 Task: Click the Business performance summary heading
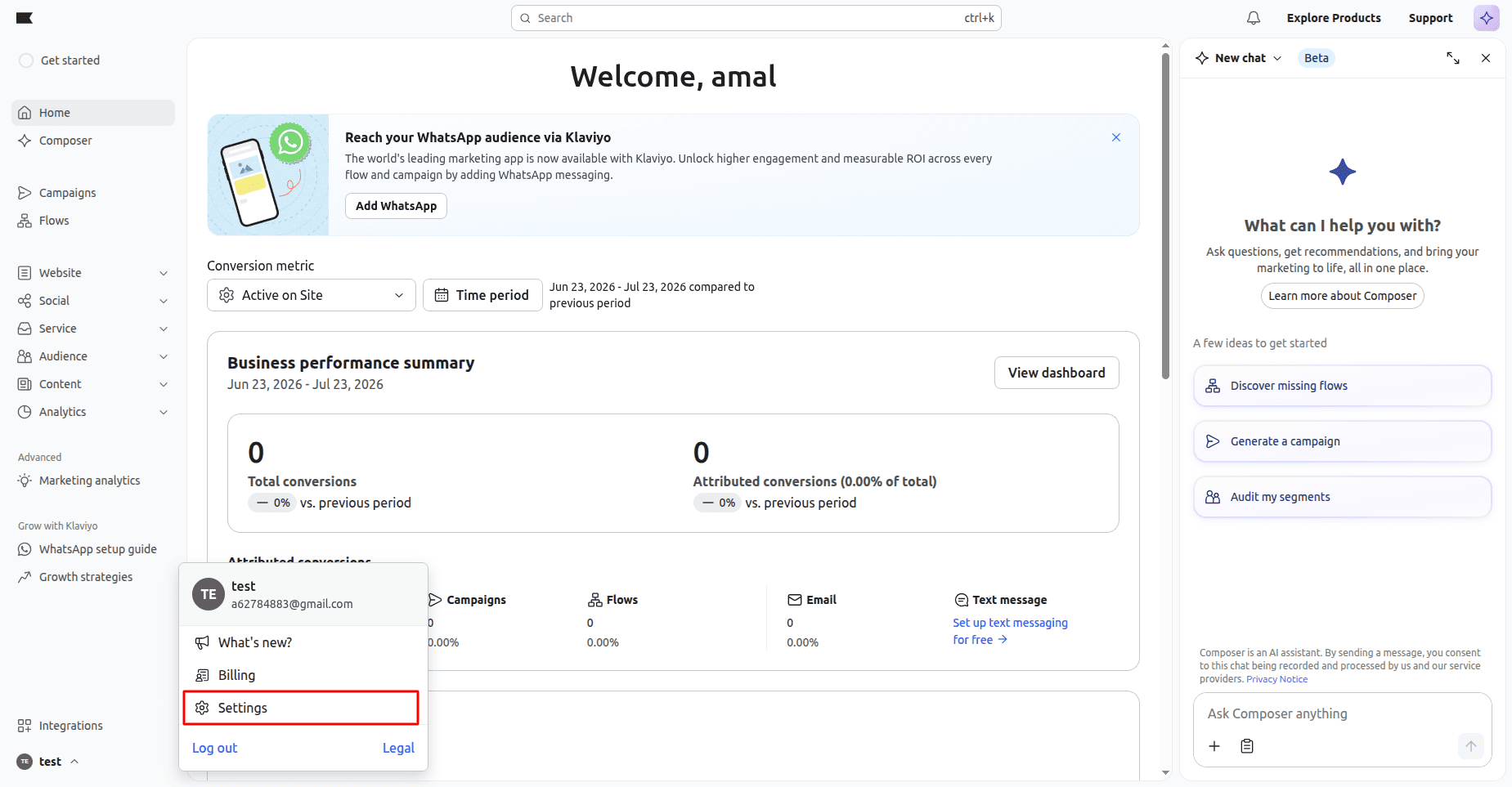point(351,363)
